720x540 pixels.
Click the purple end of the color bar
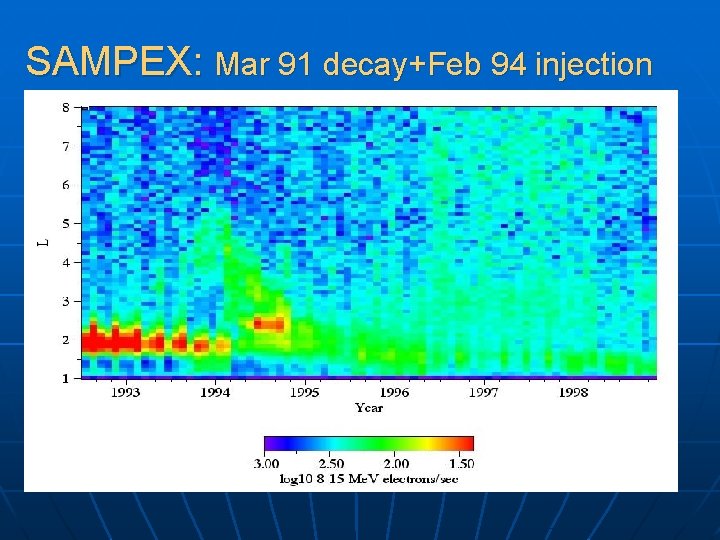tap(273, 444)
